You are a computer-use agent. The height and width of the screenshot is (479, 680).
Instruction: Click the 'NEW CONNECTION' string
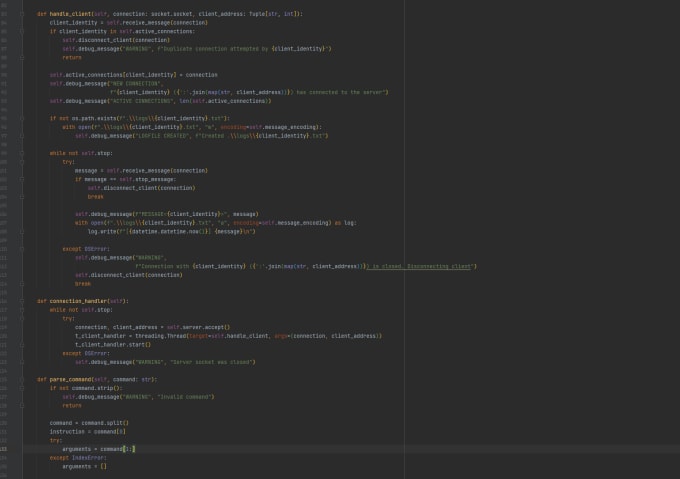click(135, 83)
